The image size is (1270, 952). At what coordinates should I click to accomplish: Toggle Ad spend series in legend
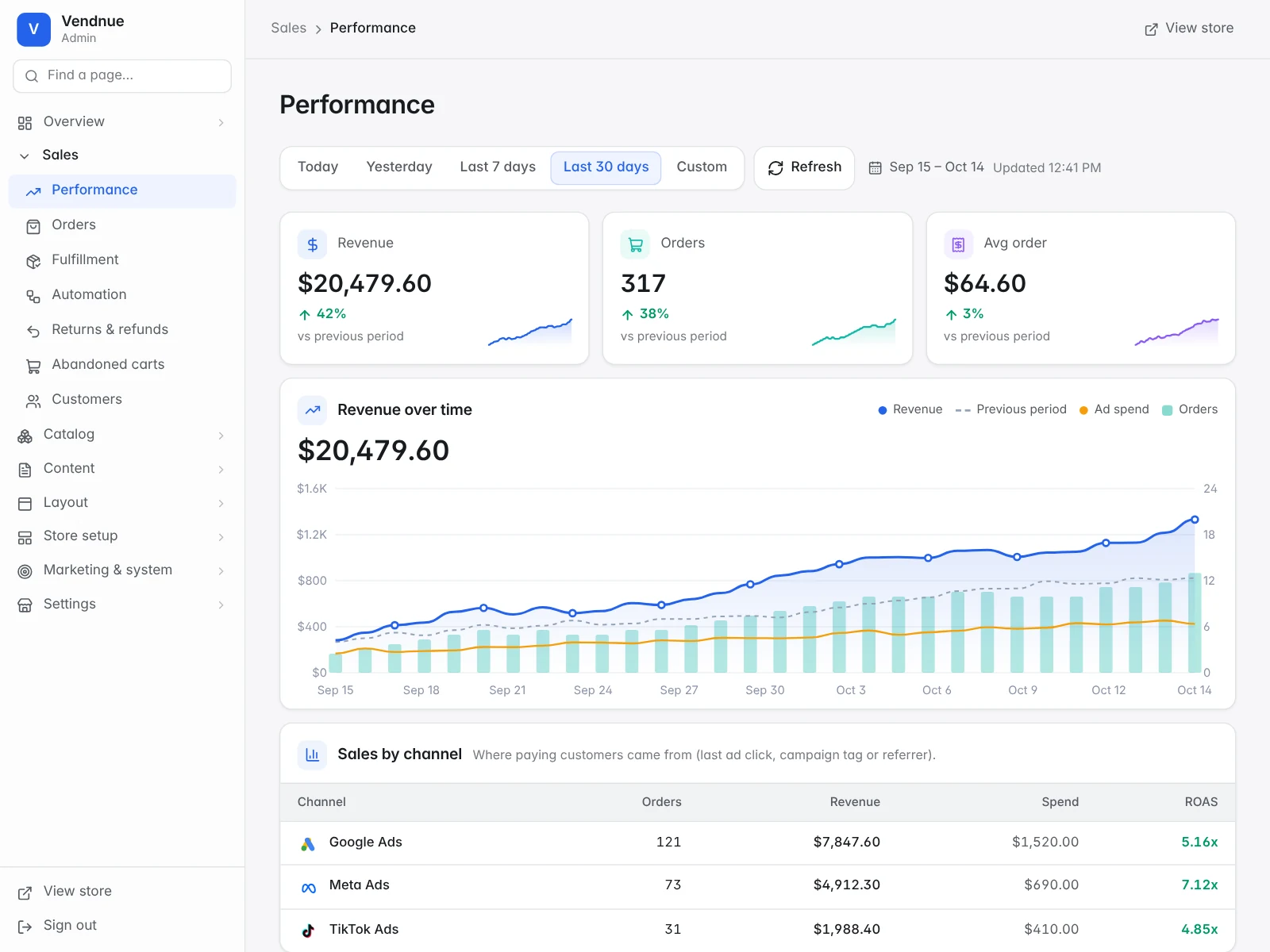(x=1114, y=409)
